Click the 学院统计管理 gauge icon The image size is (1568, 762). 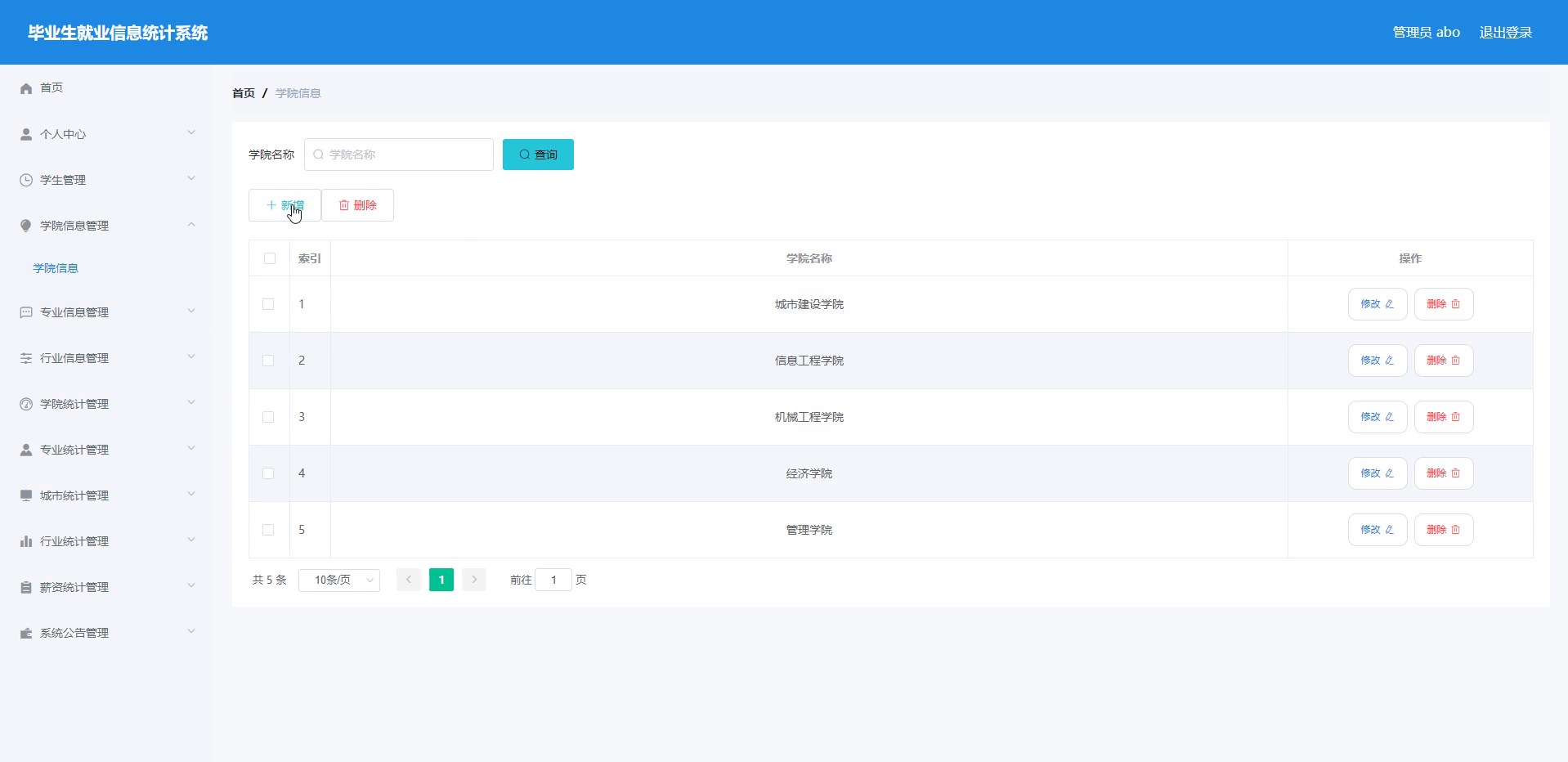point(26,404)
